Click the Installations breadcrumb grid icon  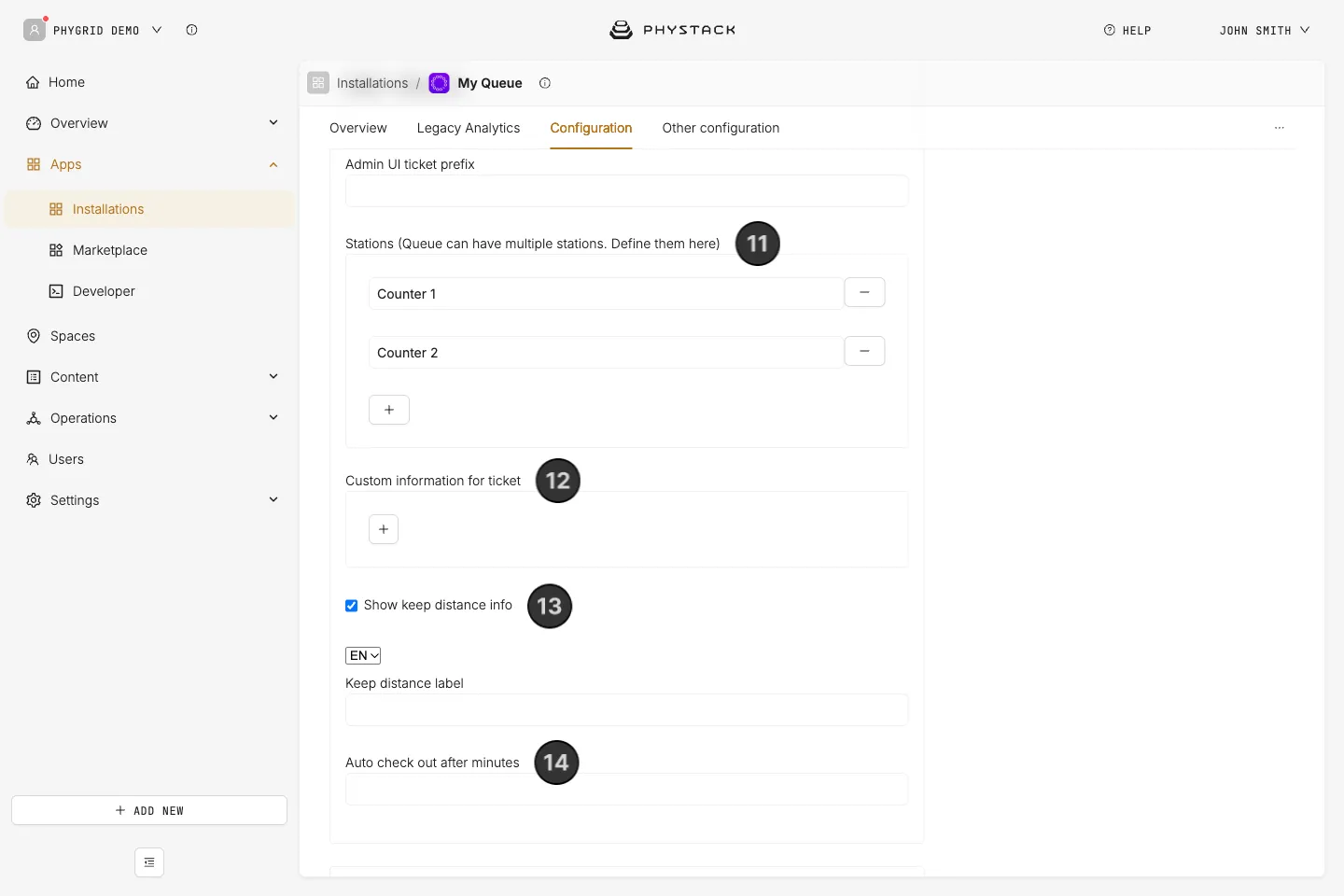click(318, 83)
